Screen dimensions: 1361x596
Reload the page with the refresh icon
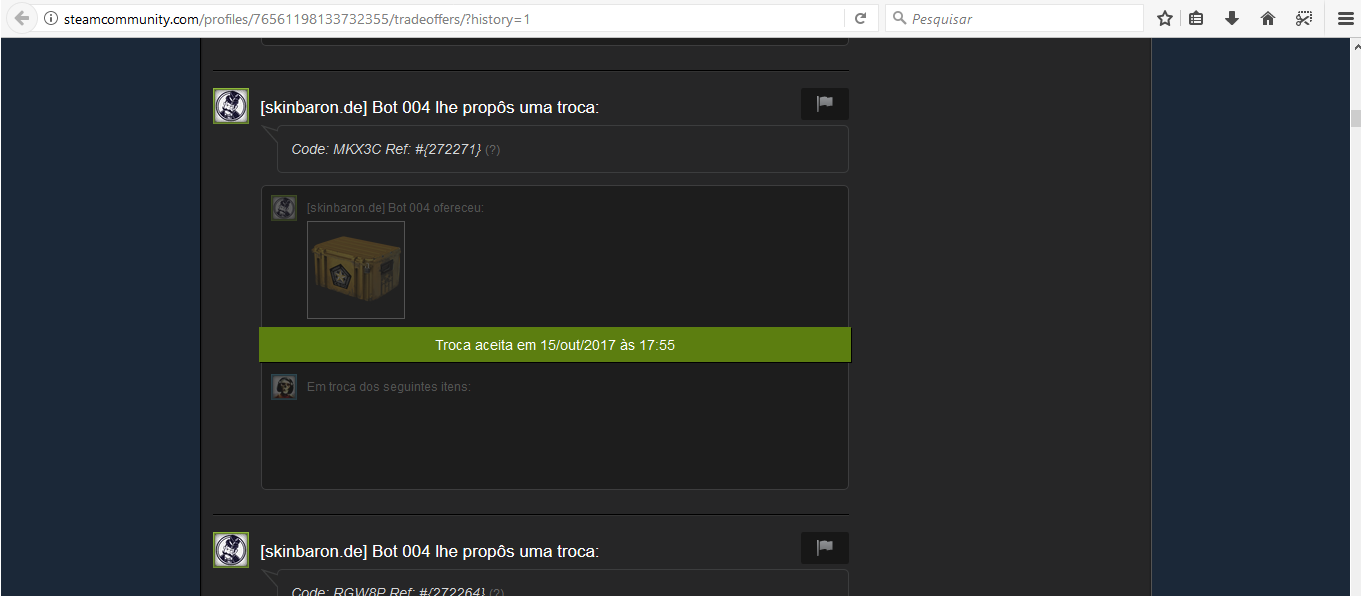860,18
